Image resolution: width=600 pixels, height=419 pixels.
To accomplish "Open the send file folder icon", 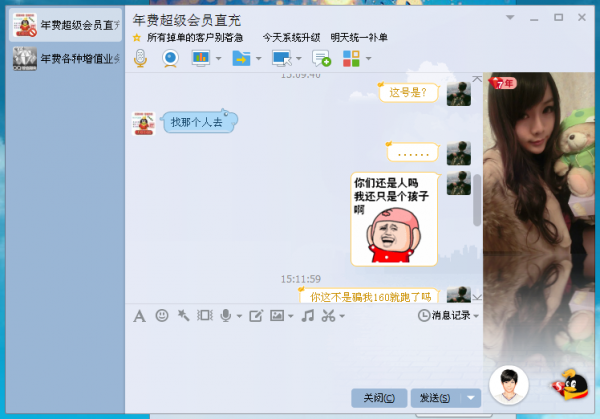I will 241,59.
